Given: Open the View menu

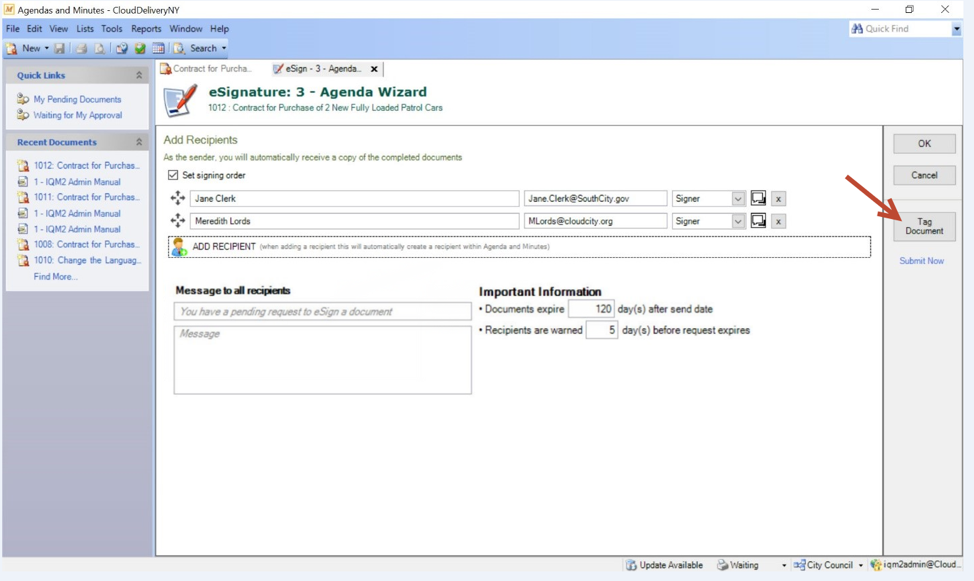Looking at the screenshot, I should coord(59,29).
